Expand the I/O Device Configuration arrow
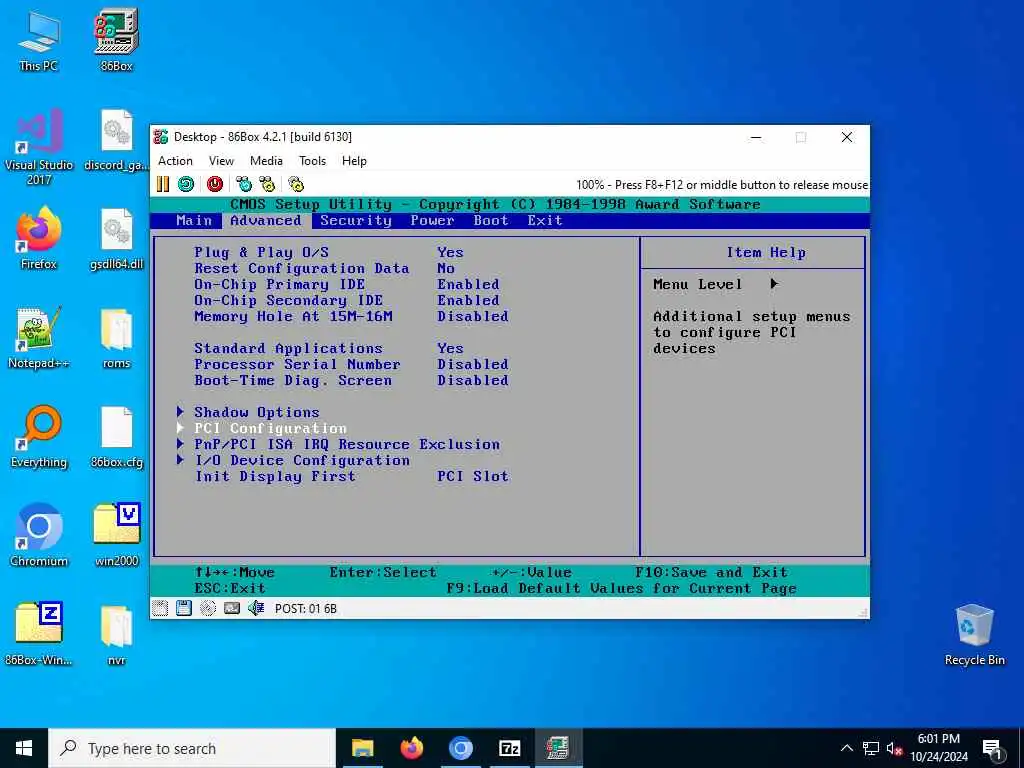Image resolution: width=1024 pixels, height=768 pixels. point(180,460)
